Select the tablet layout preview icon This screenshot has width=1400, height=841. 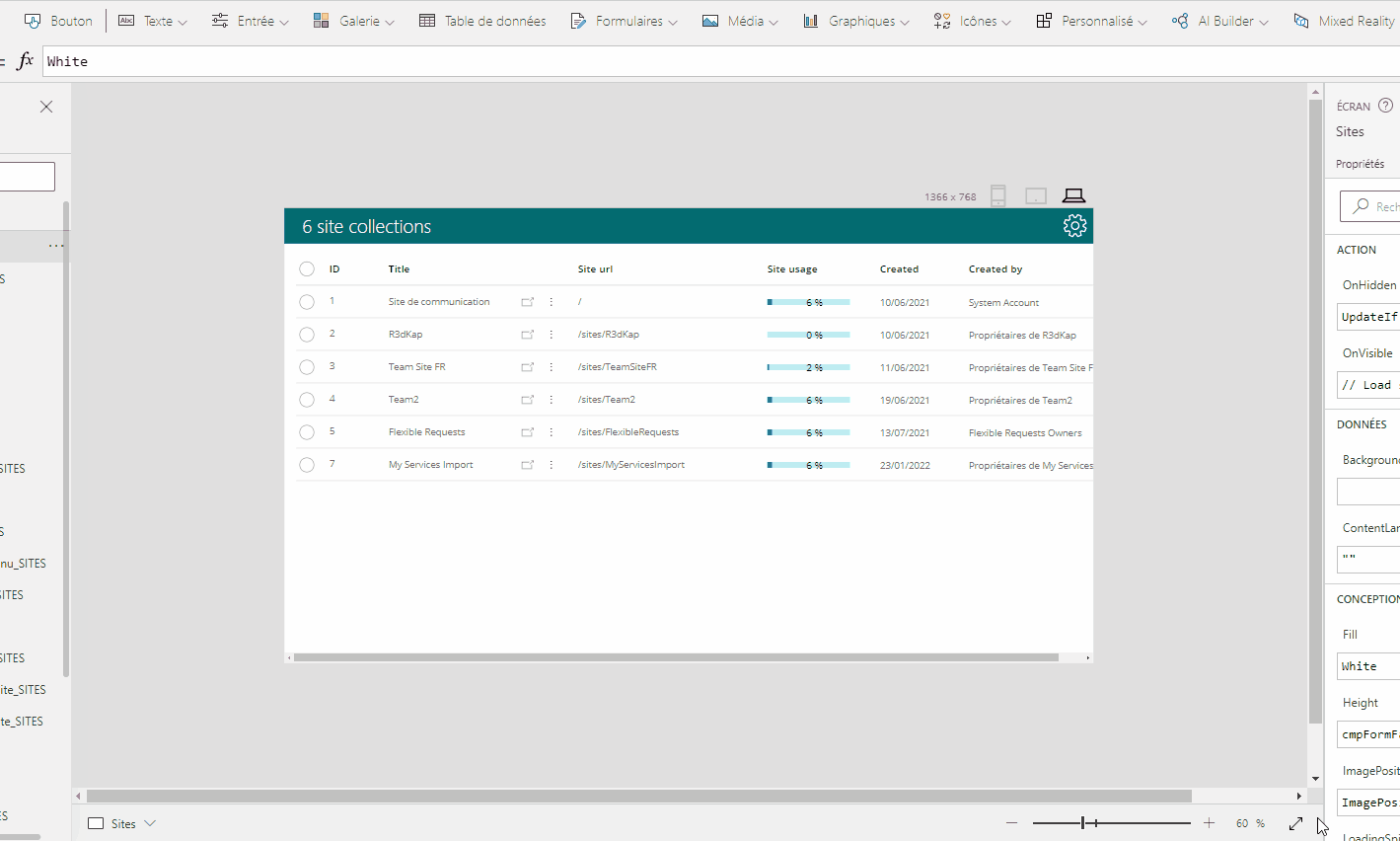click(1036, 196)
